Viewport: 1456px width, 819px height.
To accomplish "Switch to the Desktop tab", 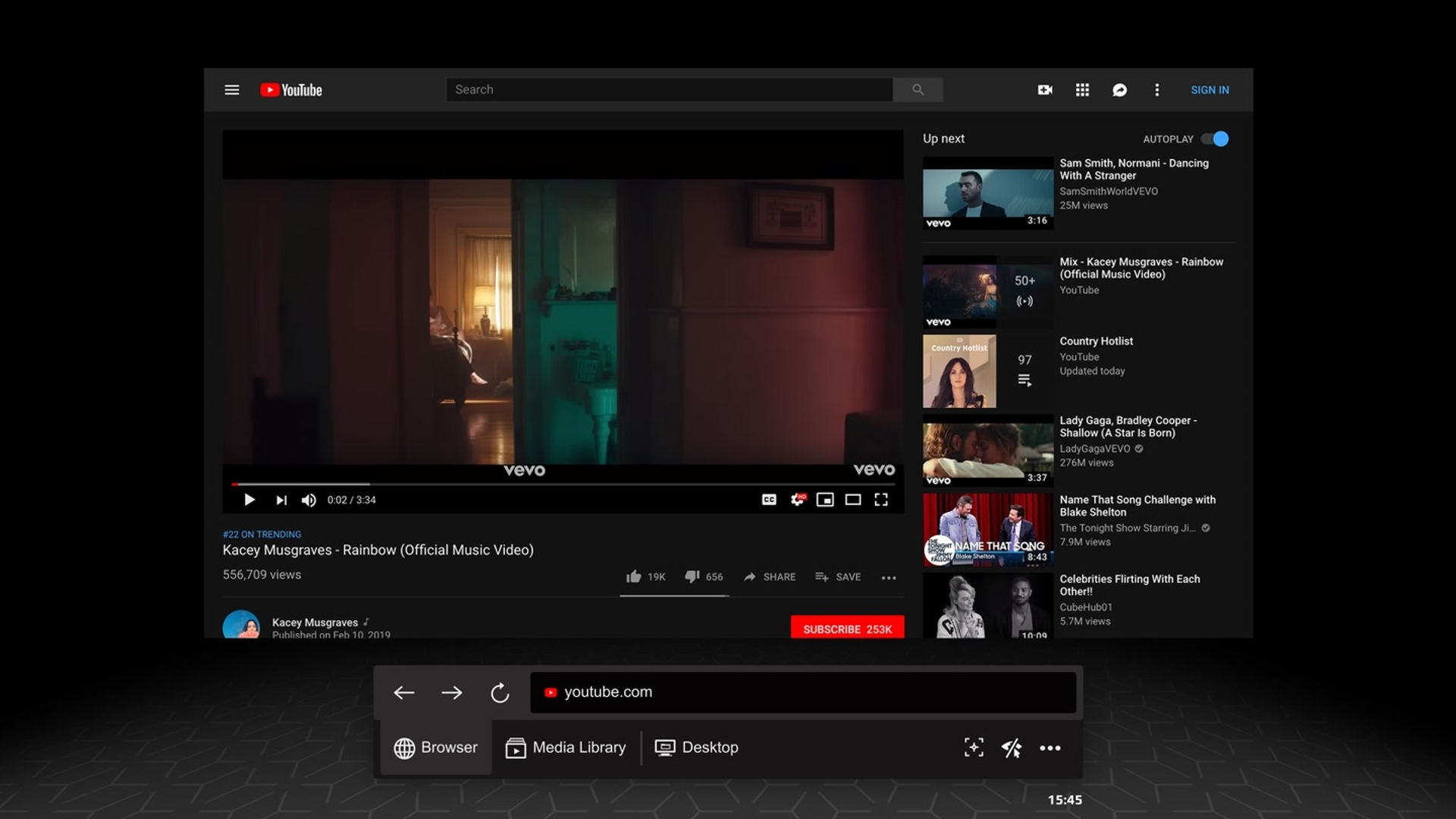I will (x=696, y=748).
